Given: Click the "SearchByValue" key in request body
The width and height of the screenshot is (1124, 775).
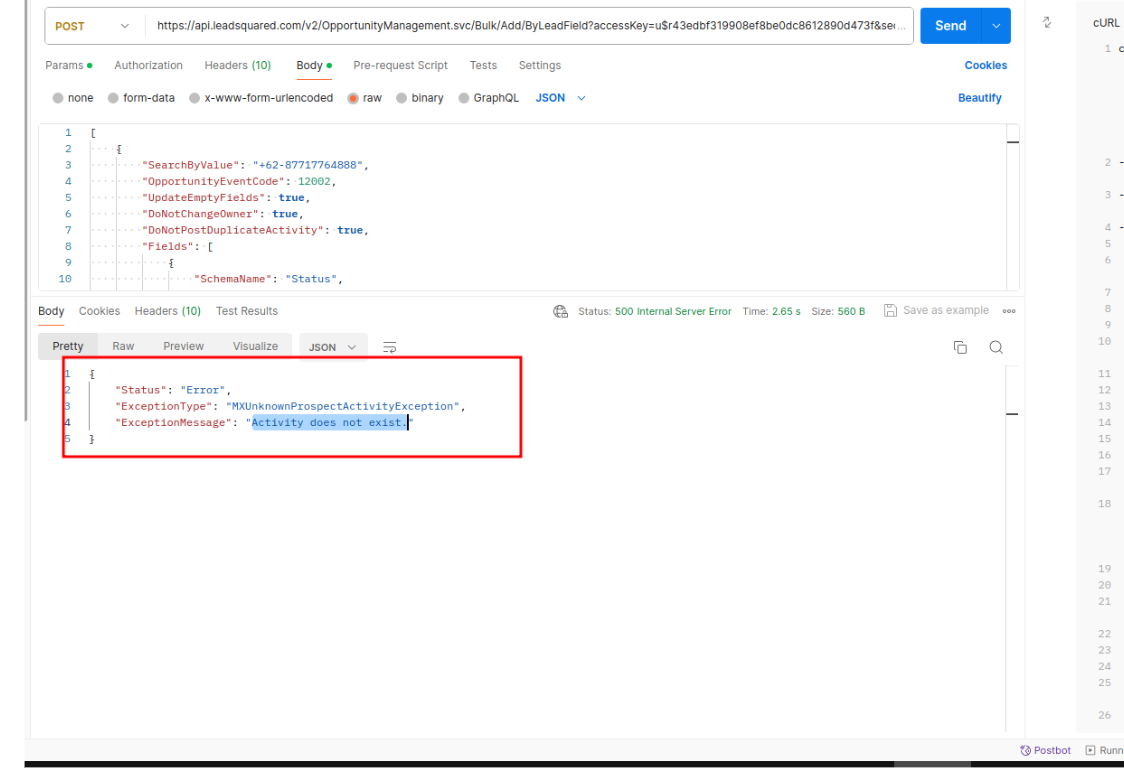Looking at the screenshot, I should coord(191,165).
